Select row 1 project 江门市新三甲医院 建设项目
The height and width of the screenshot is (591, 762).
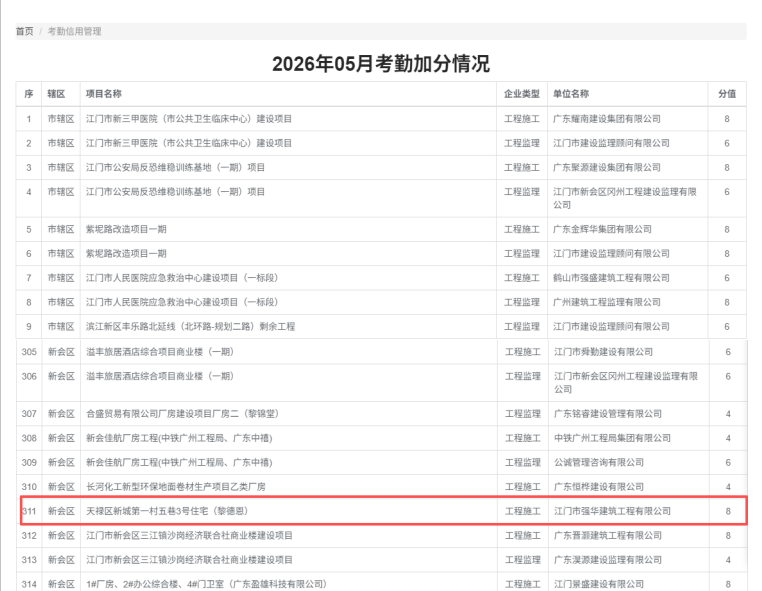pyautogui.click(x=189, y=119)
